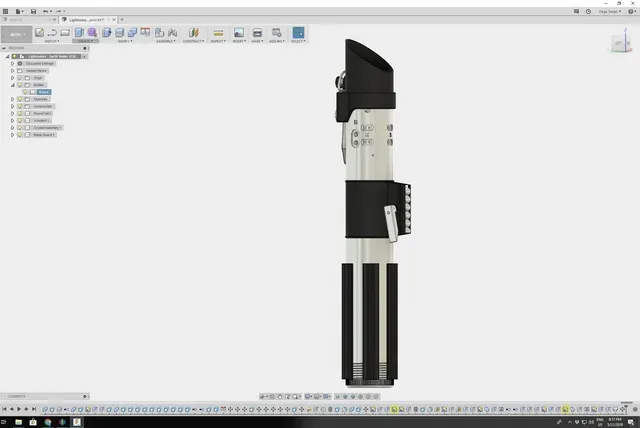
Task: Select the Extrude tool in Create group
Action: pyautogui.click(x=79, y=33)
